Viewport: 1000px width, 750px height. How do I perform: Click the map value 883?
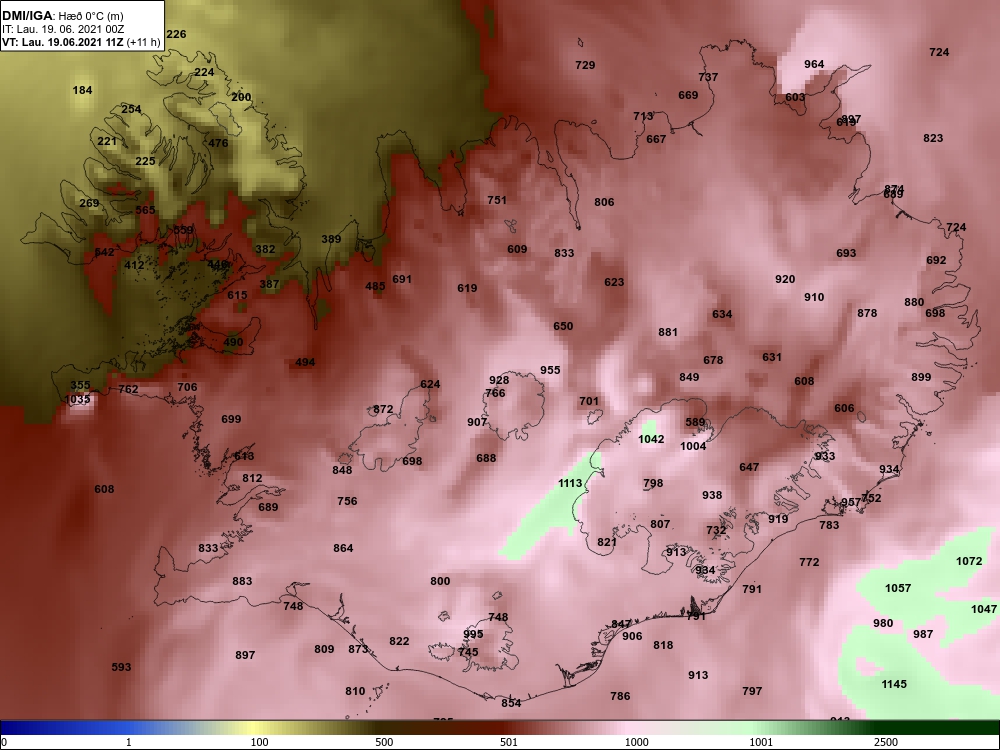[242, 581]
